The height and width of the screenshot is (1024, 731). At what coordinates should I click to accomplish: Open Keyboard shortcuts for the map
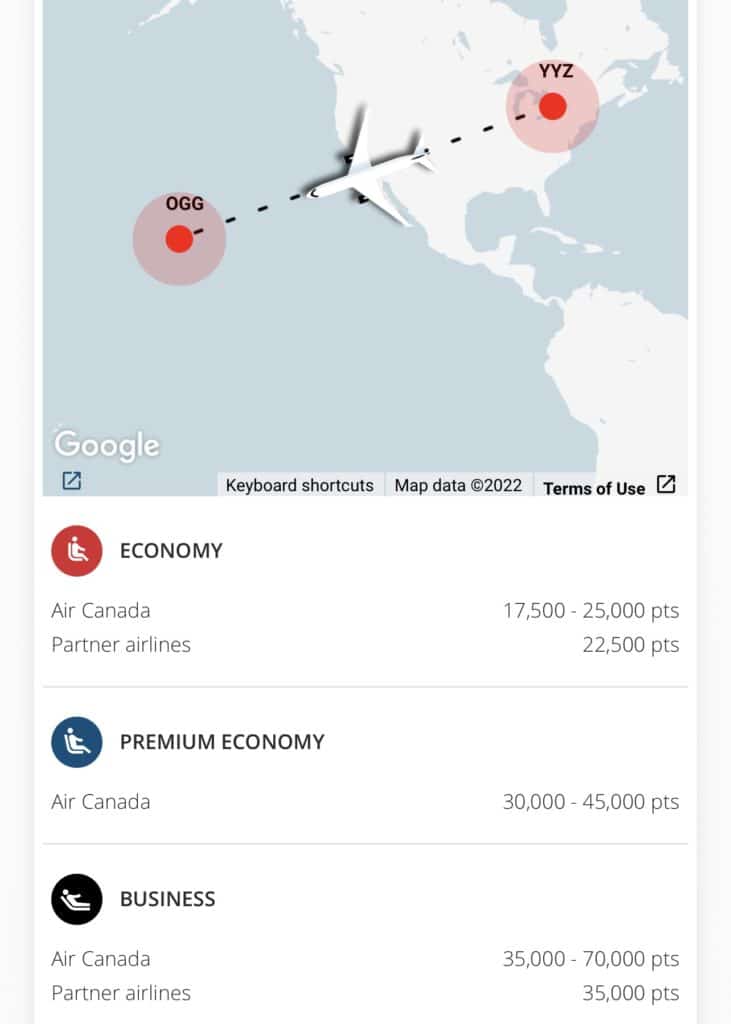tap(299, 485)
